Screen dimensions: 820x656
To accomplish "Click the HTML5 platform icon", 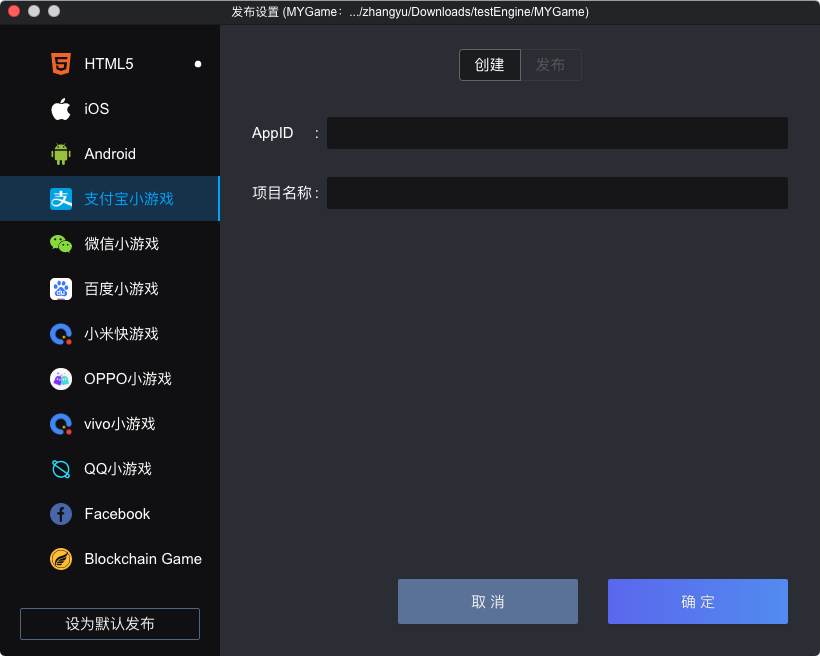I will (x=61, y=64).
